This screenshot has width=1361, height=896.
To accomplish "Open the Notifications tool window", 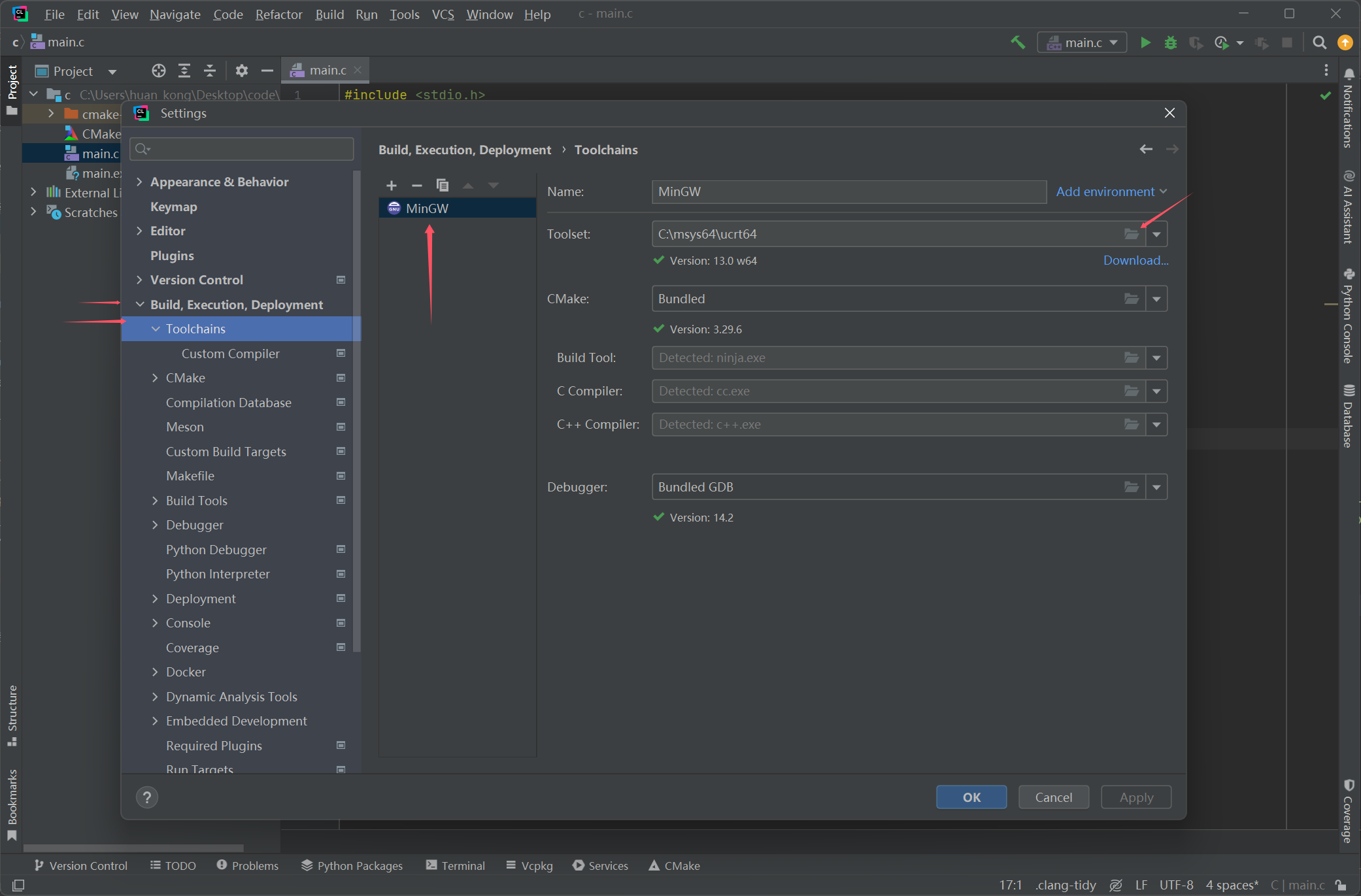I will pos(1349,108).
